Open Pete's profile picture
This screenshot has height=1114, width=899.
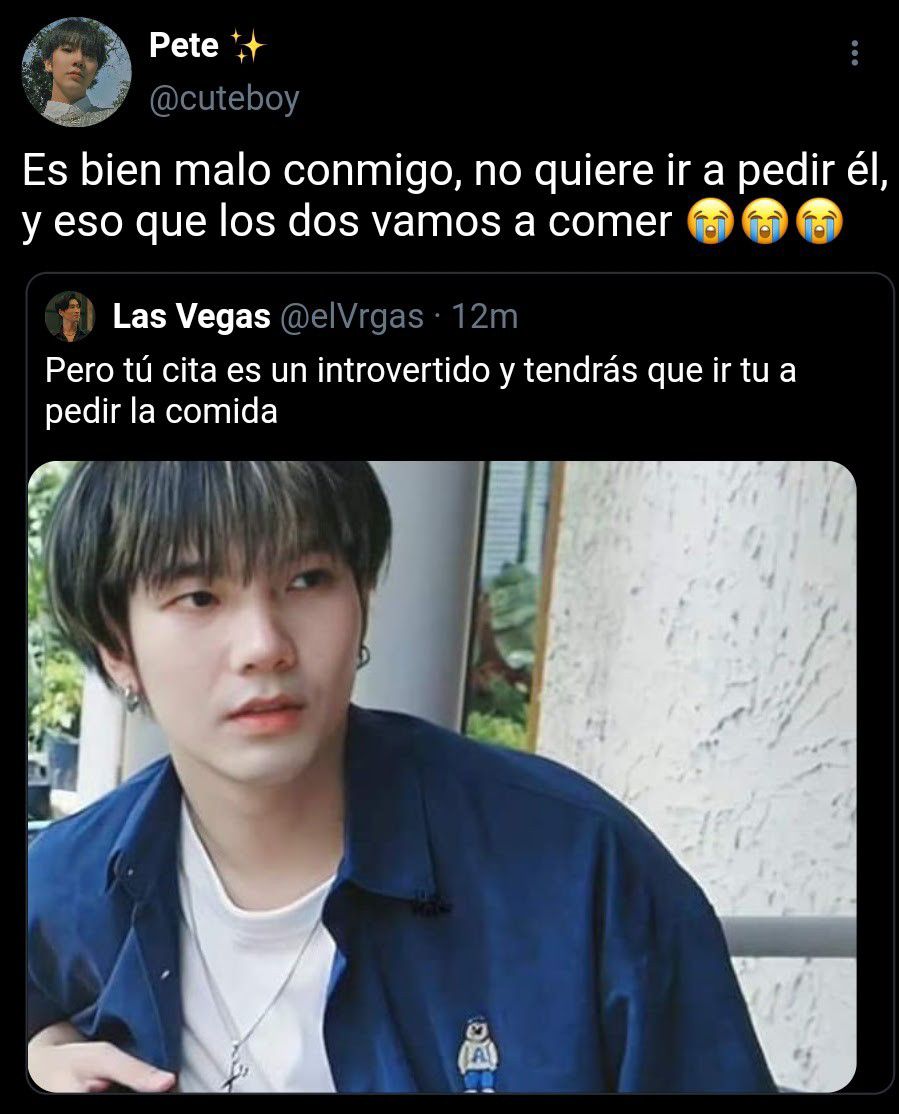[77, 72]
